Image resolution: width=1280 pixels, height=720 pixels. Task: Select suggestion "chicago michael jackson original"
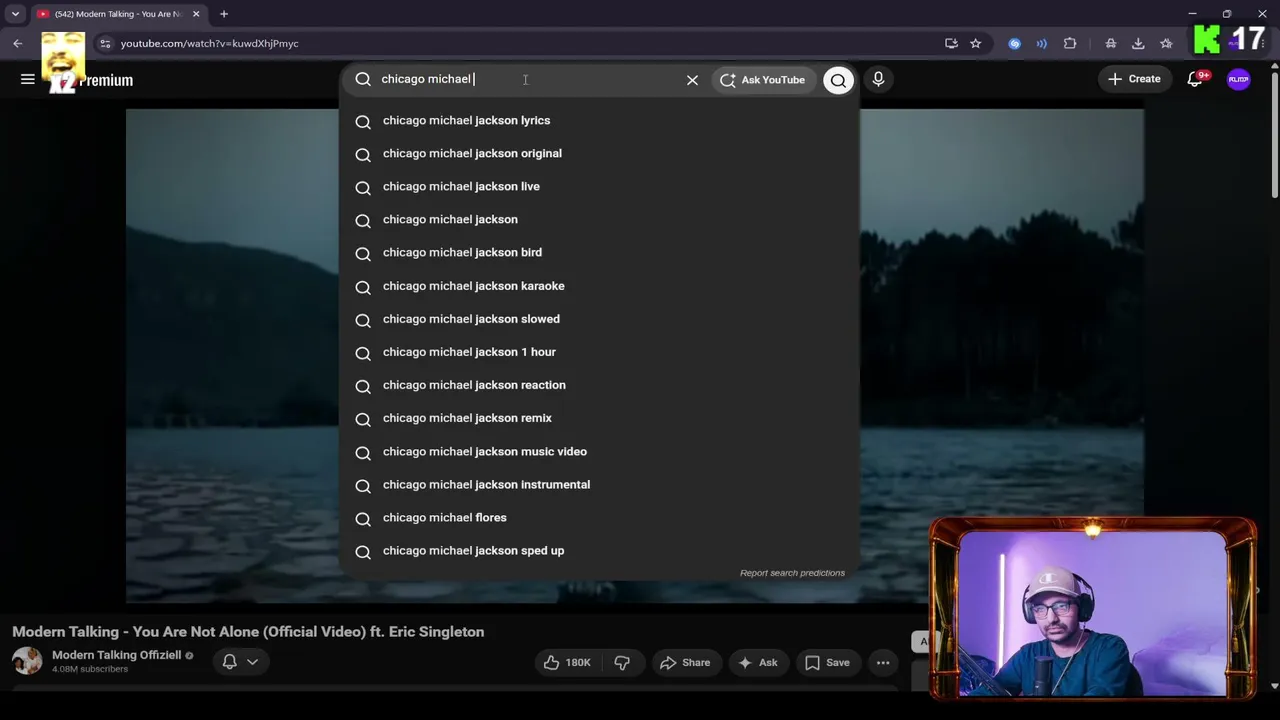600,153
